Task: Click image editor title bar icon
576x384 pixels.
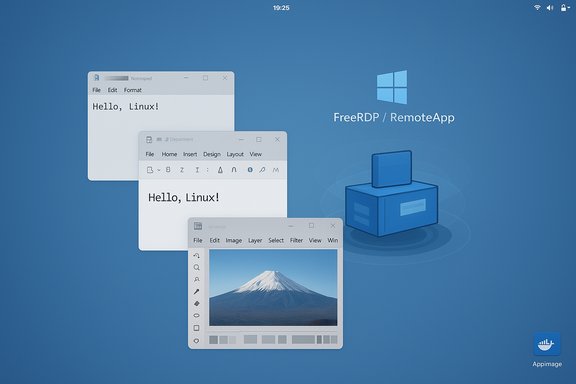Action: 198,226
